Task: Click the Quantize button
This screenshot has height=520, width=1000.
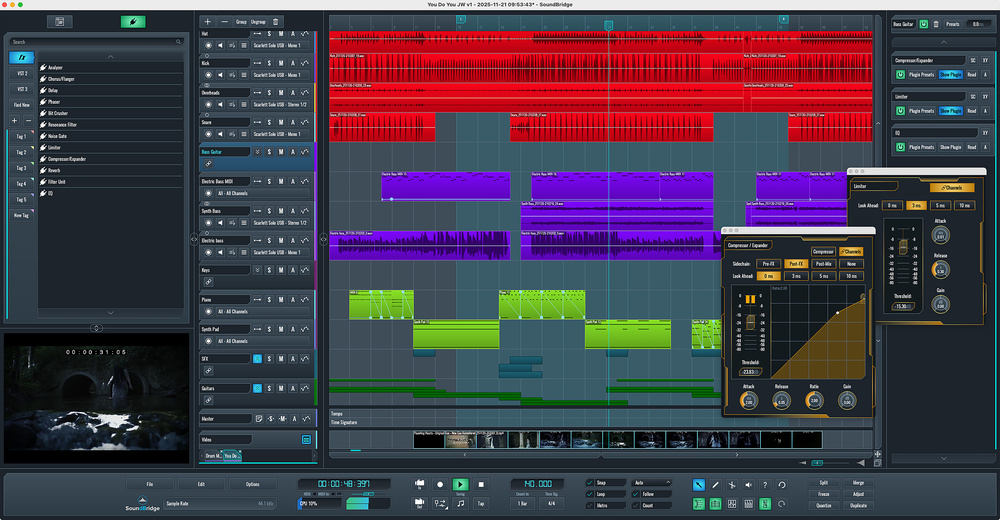Action: point(823,505)
